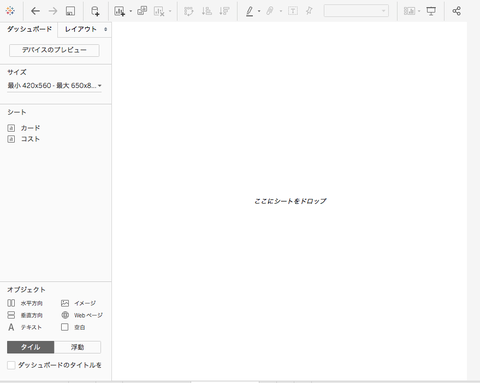
Task: Click the Tableau logo start icon
Action: pyautogui.click(x=10, y=11)
